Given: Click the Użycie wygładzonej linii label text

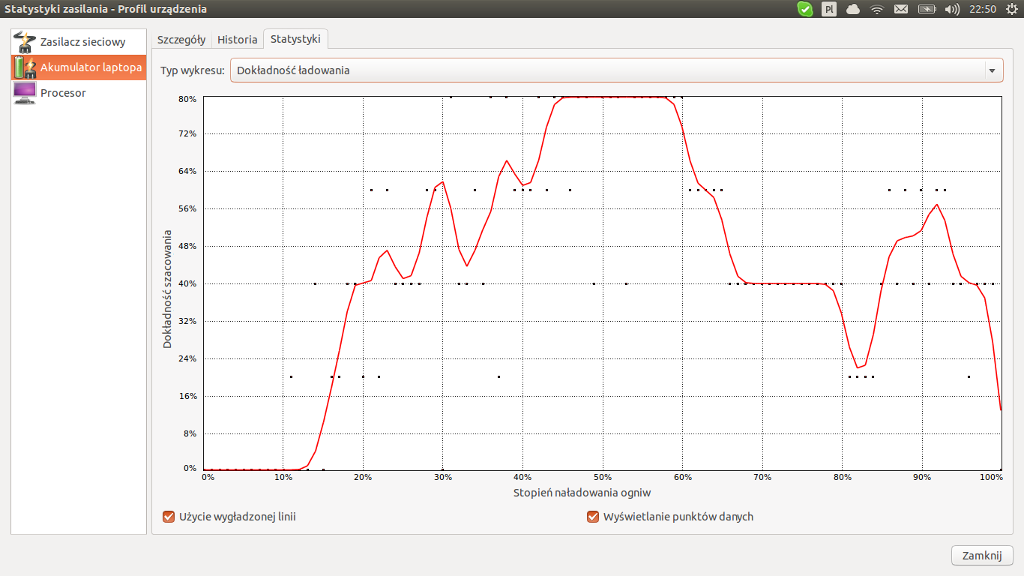Looking at the screenshot, I should [237, 517].
